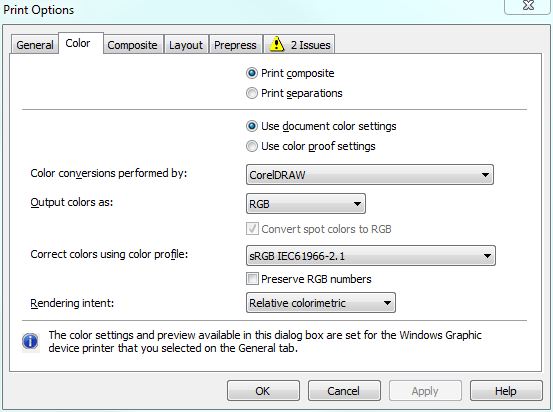The width and height of the screenshot is (553, 412).
Task: Open the Output colors as dropdown
Action: pos(306,204)
